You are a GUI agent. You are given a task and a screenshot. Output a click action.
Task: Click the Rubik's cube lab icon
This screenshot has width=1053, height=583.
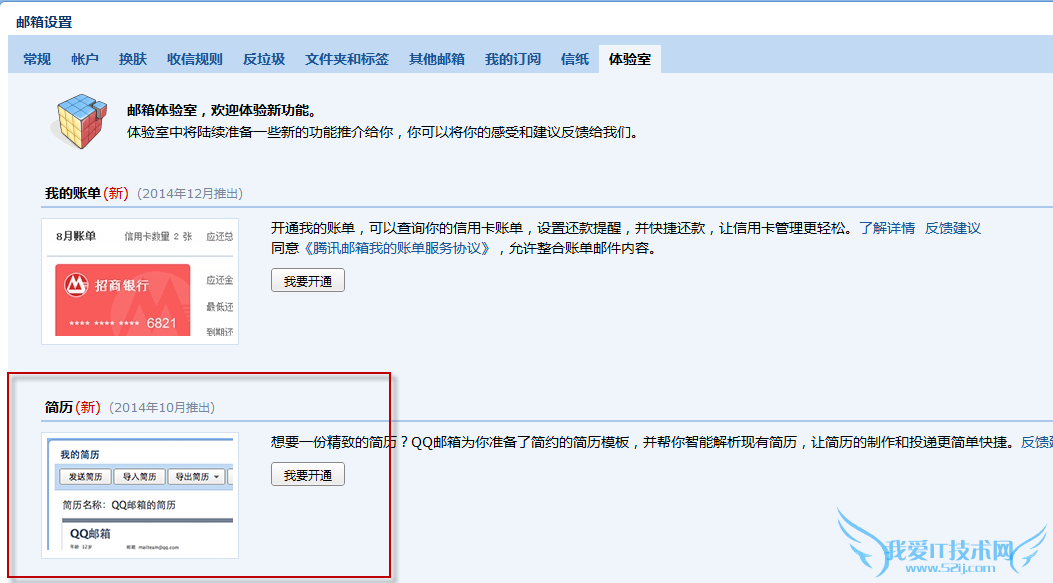click(x=81, y=121)
